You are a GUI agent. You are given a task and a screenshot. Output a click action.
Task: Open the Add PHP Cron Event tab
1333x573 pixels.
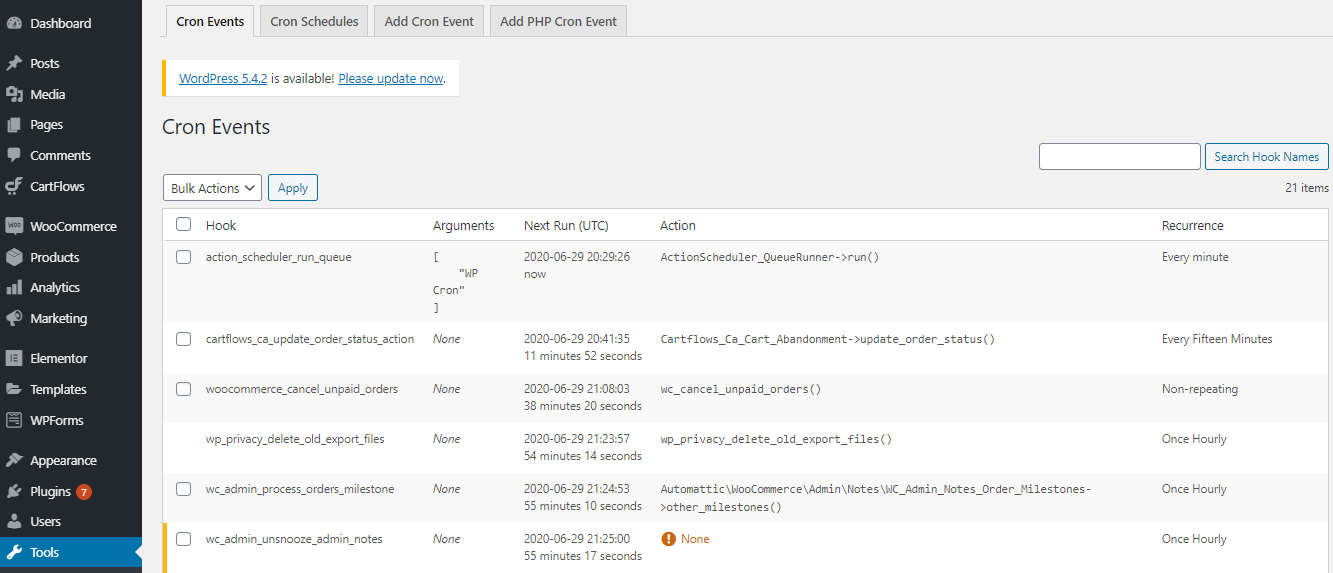[x=558, y=21]
